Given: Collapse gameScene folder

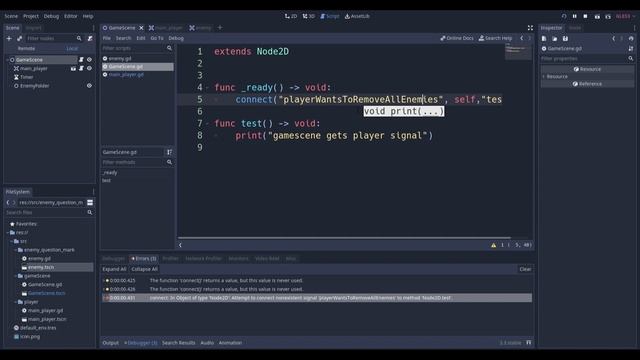Looking at the screenshot, I should (16, 276).
